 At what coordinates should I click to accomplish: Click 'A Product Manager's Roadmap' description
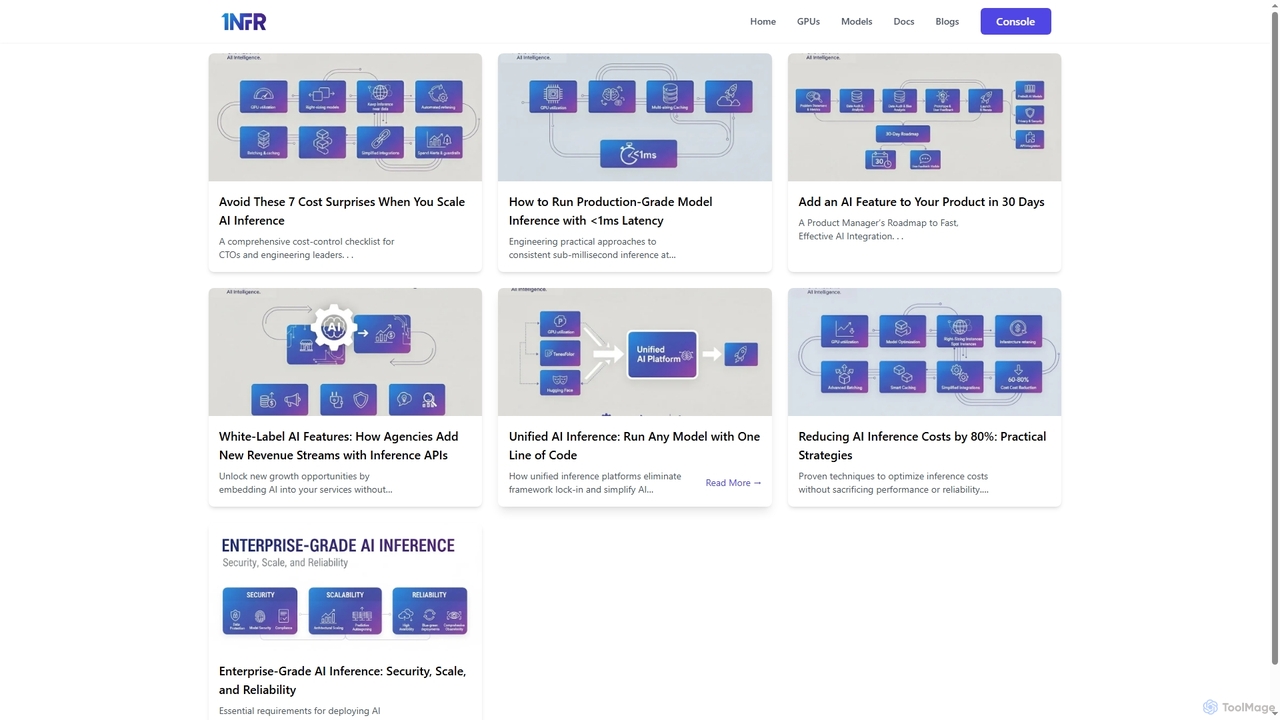click(x=878, y=230)
